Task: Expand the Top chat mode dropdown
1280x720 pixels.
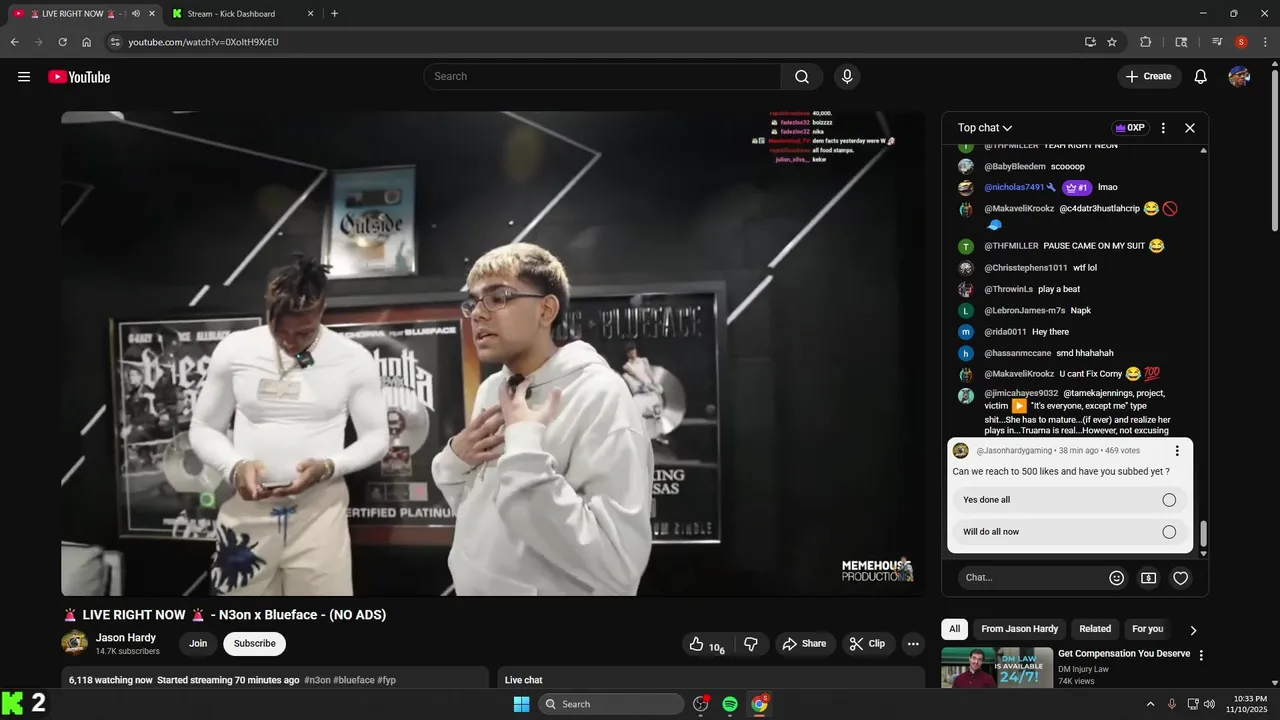Action: pyautogui.click(x=985, y=128)
